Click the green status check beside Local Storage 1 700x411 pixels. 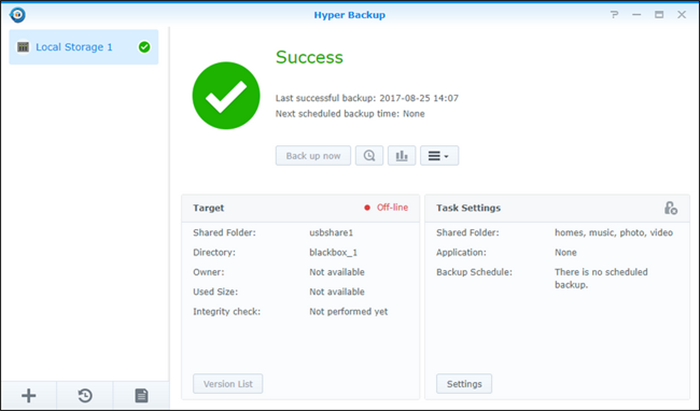[x=144, y=47]
